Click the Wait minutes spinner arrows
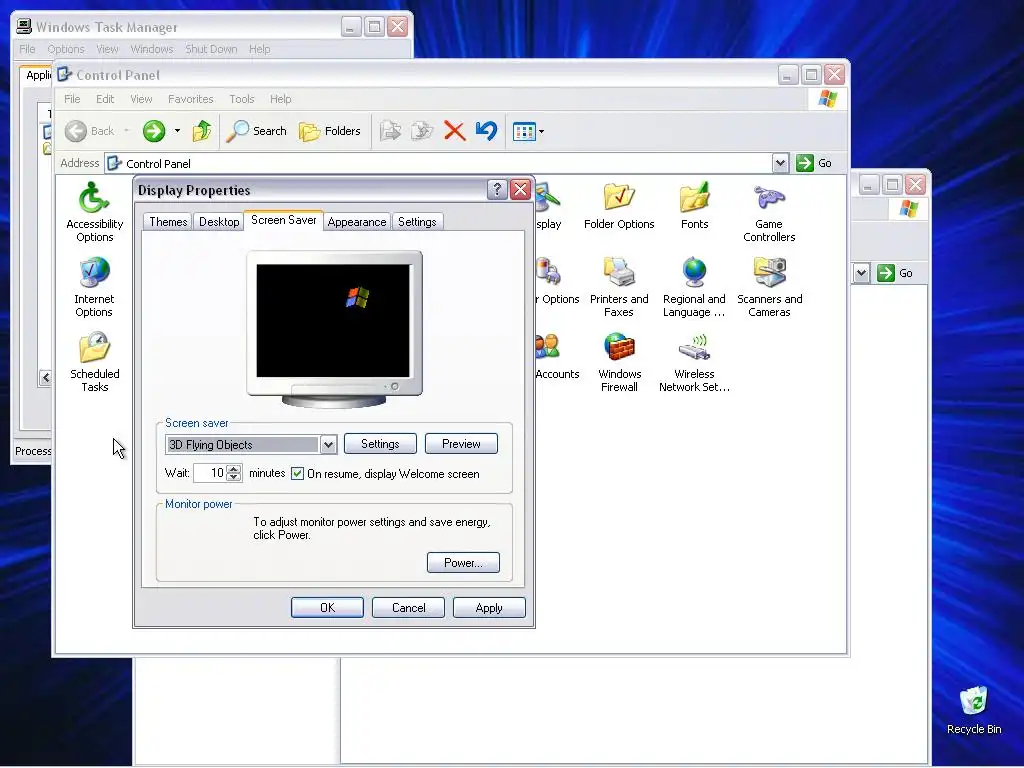 [x=234, y=473]
